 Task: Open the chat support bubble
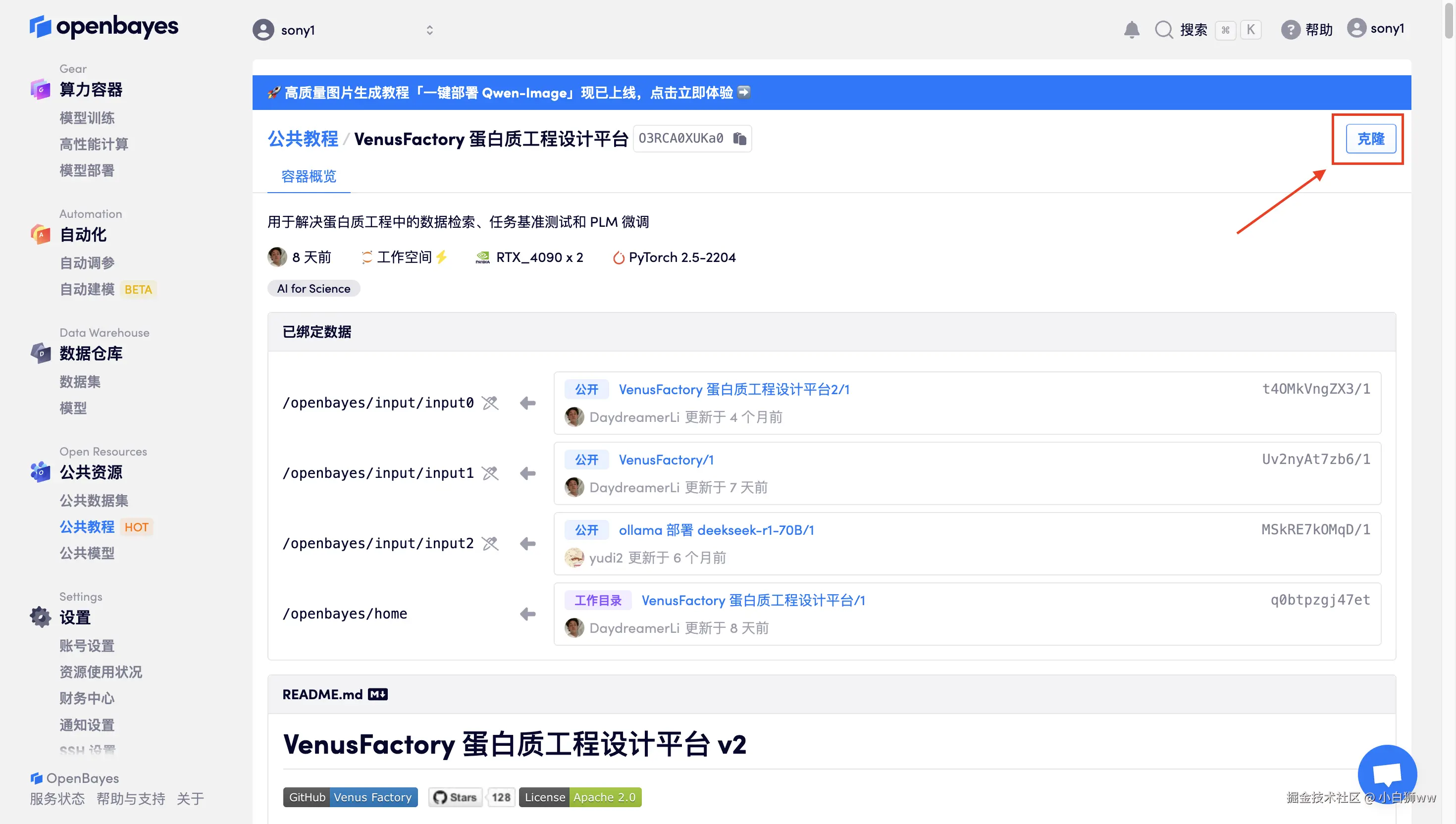pos(1387,773)
